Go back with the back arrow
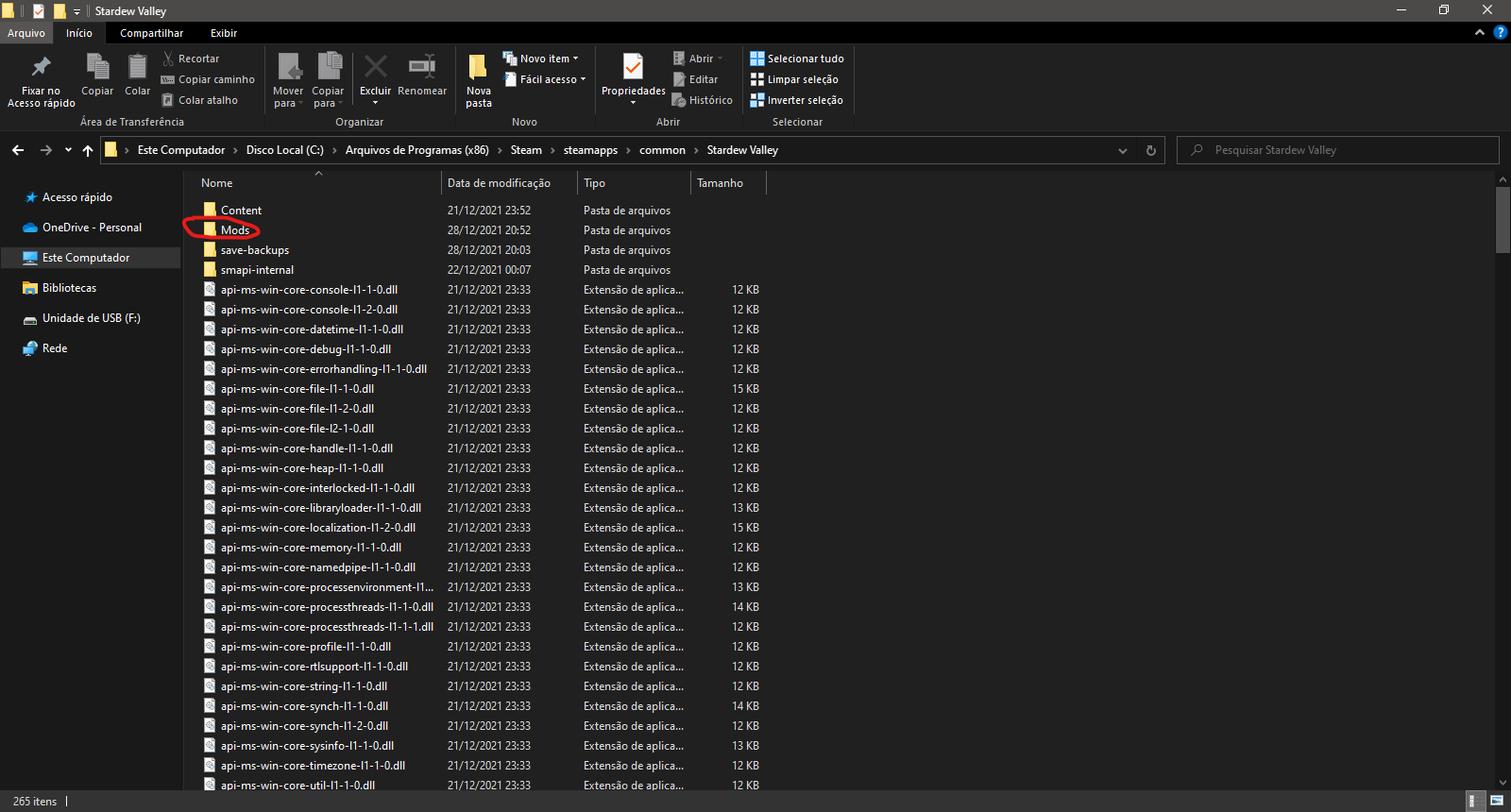Image resolution: width=1511 pixels, height=812 pixels. point(18,150)
